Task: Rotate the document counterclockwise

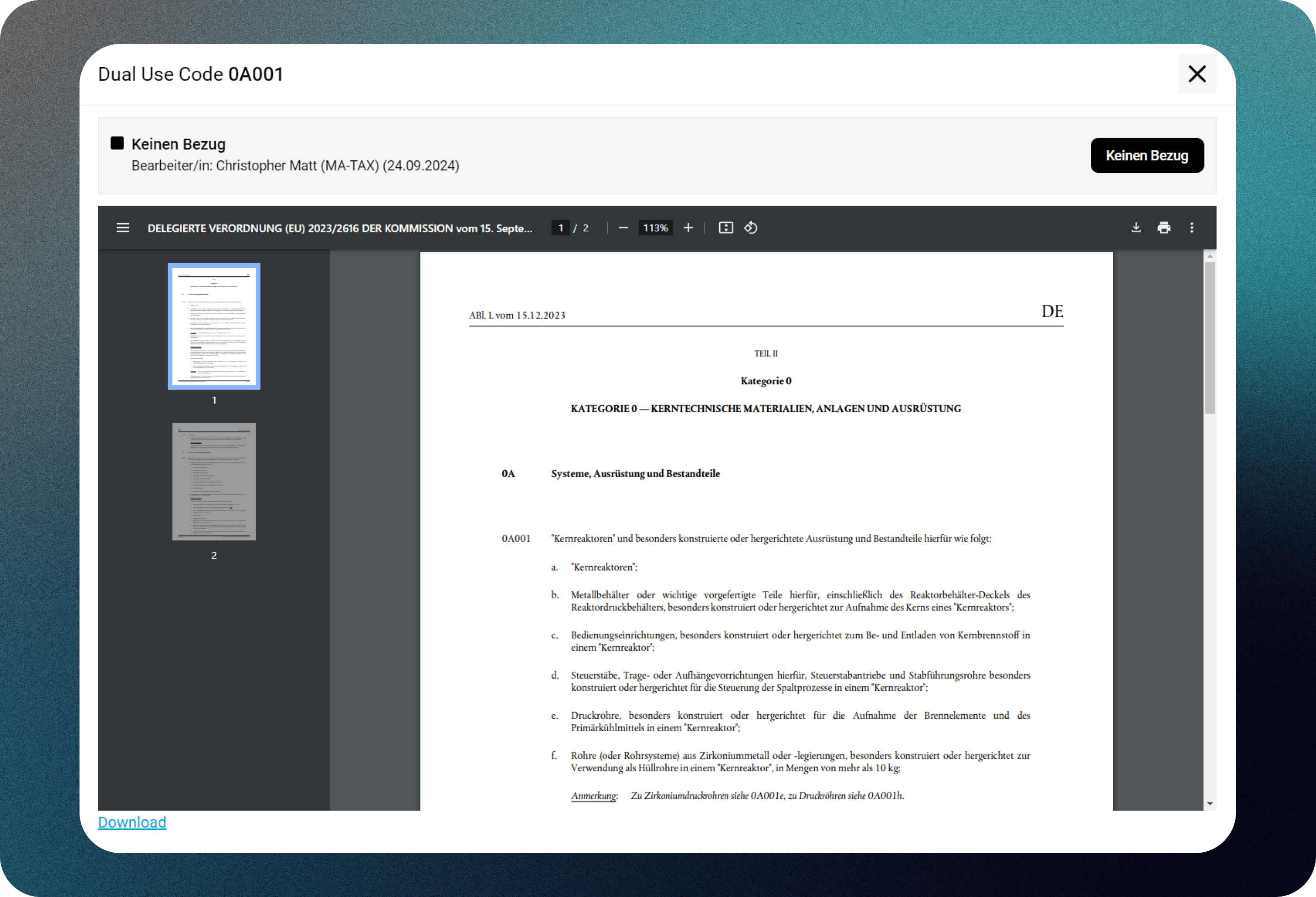Action: [751, 228]
